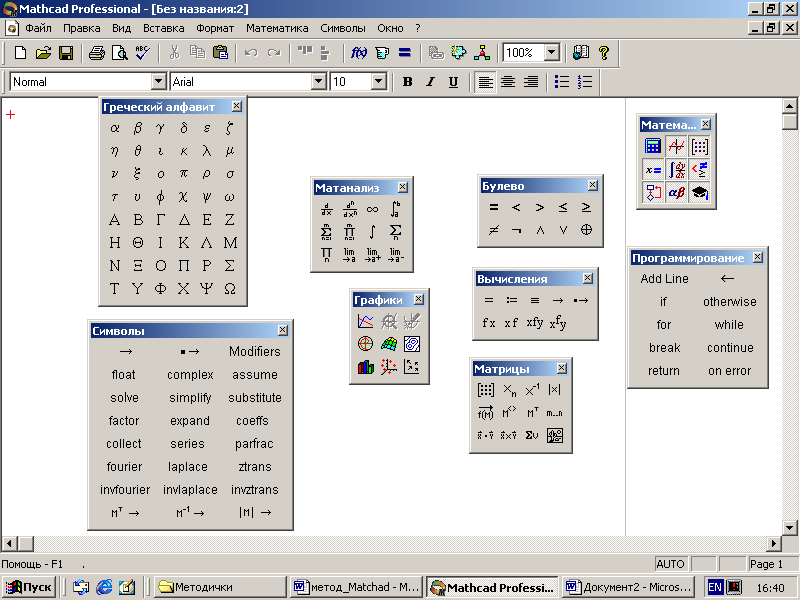
Task: Click the Greek letter pi in palette
Action: click(183, 173)
